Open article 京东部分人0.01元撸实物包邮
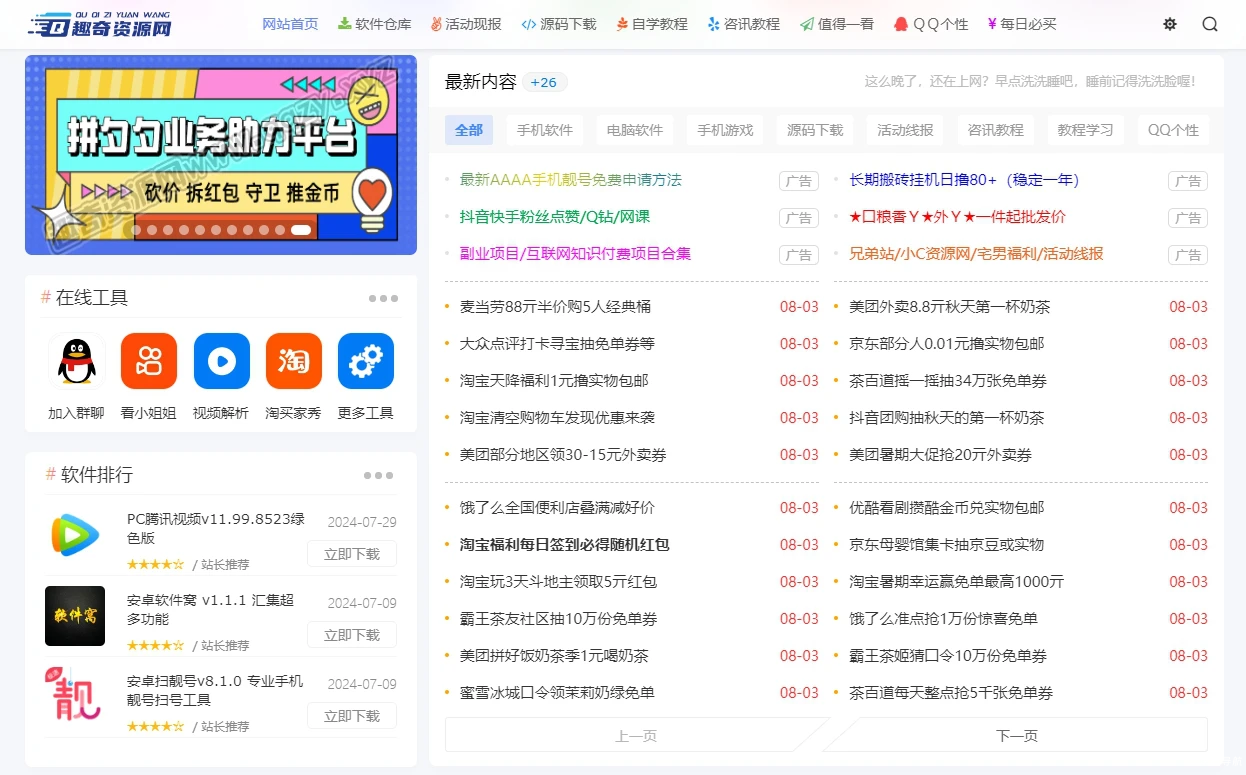 click(x=946, y=344)
